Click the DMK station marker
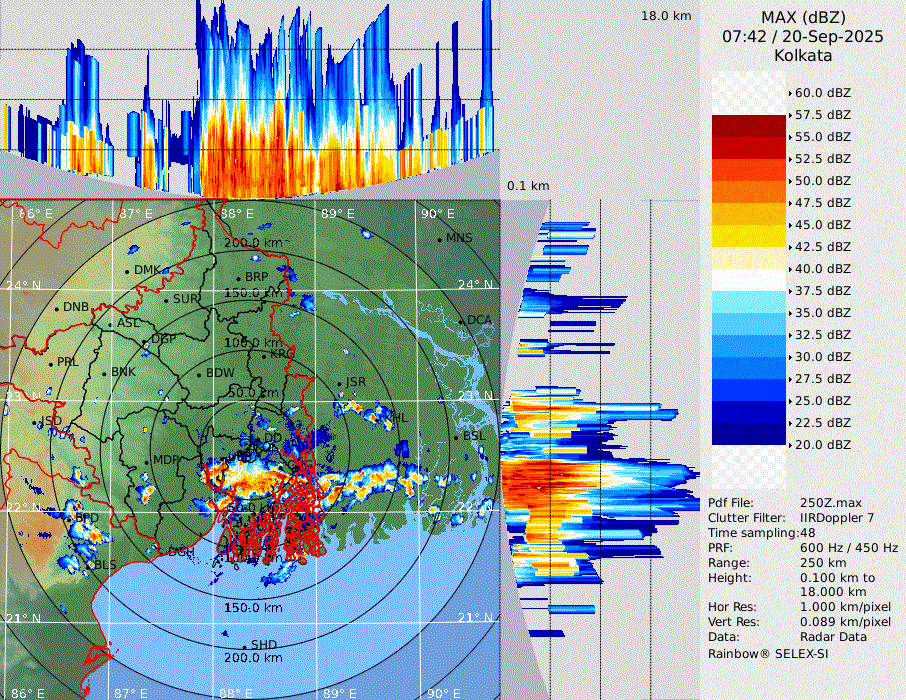906x700 pixels. coord(128,271)
